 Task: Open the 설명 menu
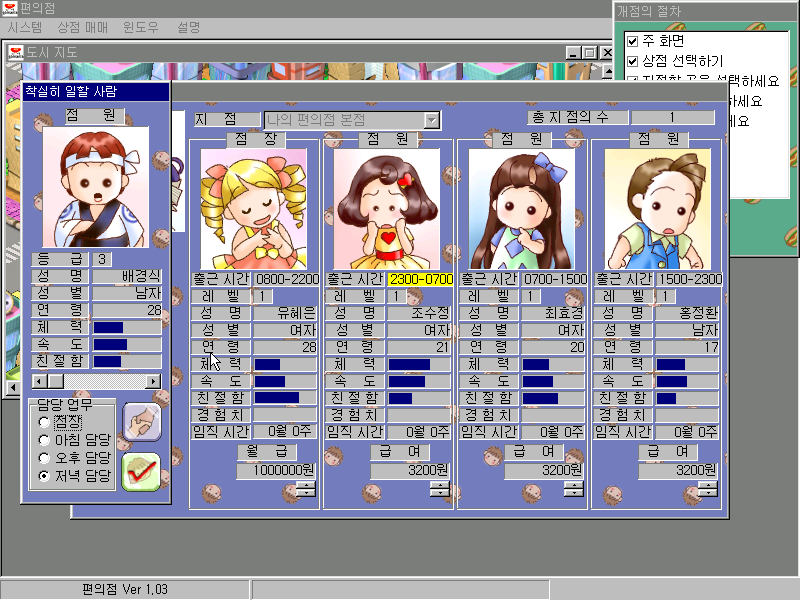[189, 28]
